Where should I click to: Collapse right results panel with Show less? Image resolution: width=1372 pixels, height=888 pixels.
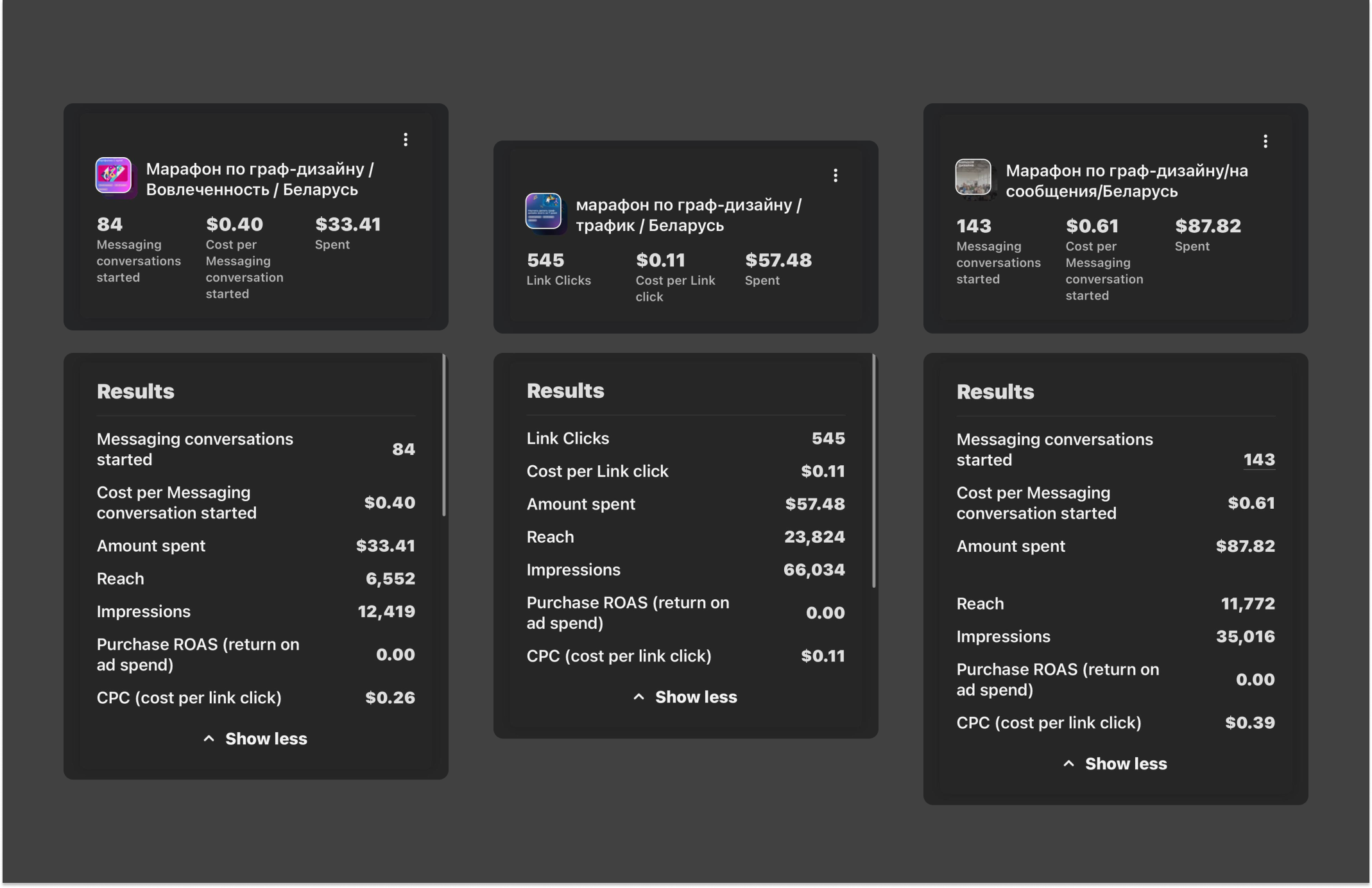(x=1126, y=764)
